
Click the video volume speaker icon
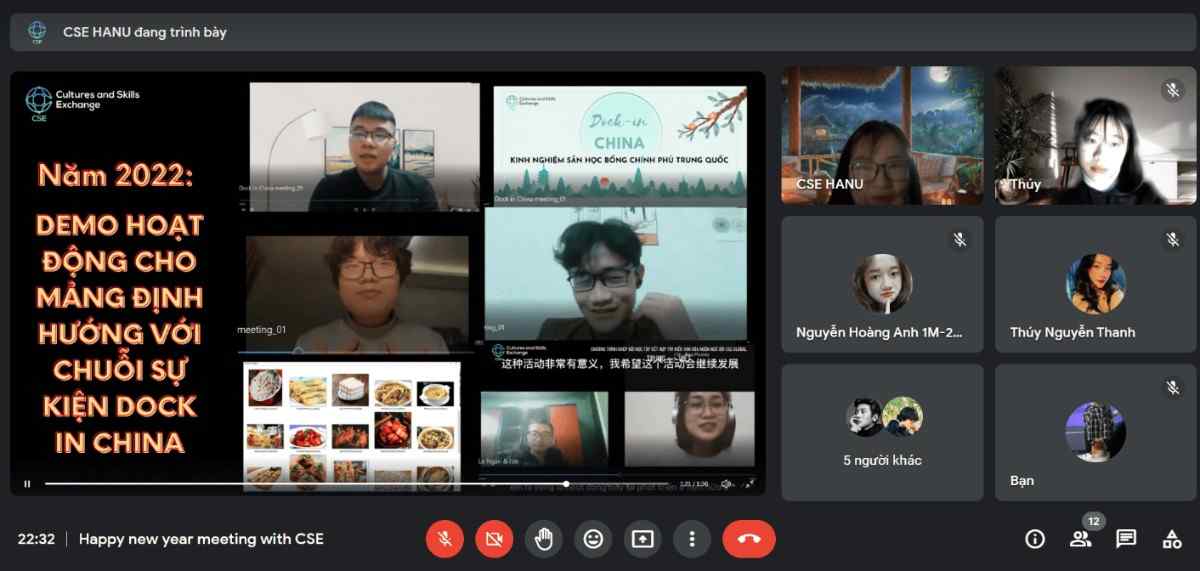726,484
